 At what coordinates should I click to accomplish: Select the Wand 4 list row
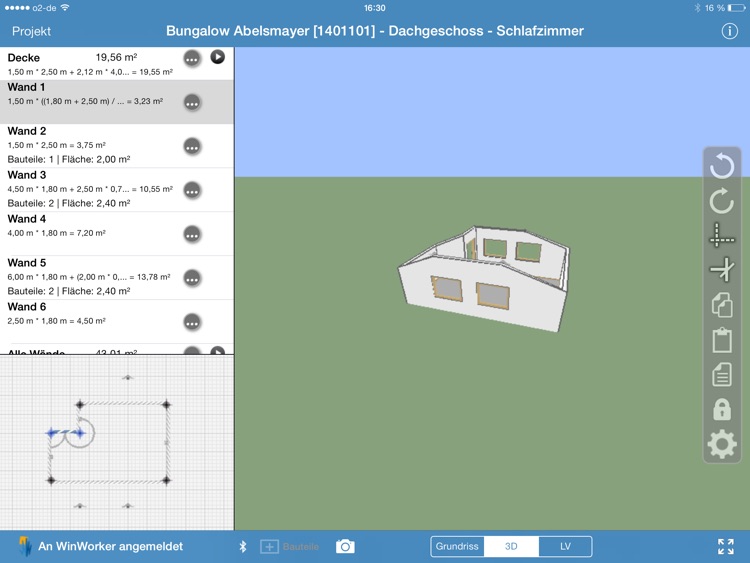117,233
